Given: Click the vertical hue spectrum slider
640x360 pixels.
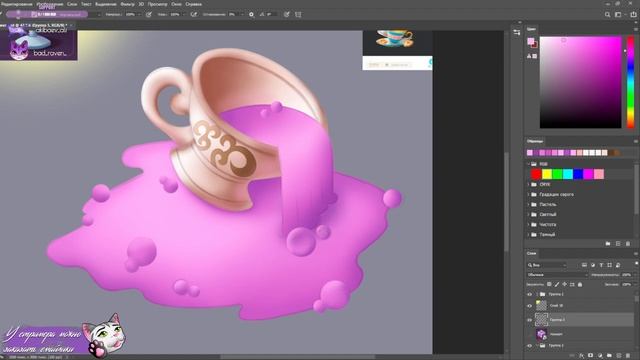Looking at the screenshot, I should [x=631, y=82].
